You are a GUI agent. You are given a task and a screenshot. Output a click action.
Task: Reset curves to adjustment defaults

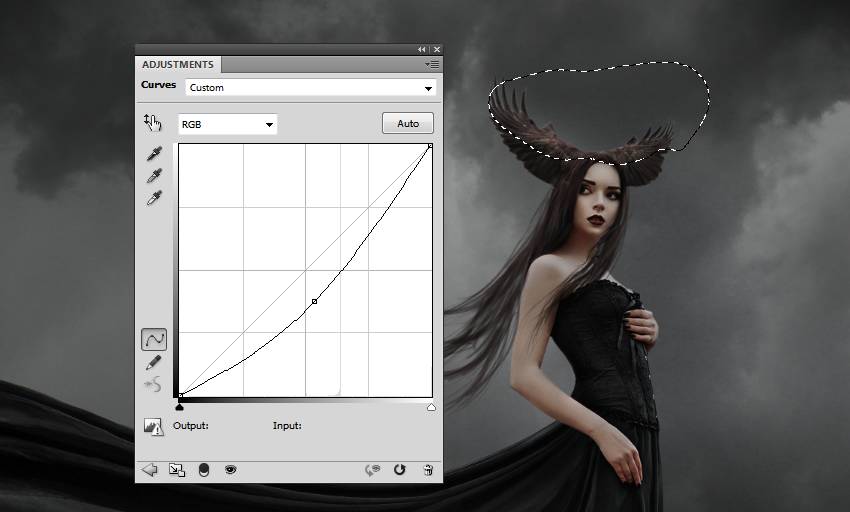[400, 469]
